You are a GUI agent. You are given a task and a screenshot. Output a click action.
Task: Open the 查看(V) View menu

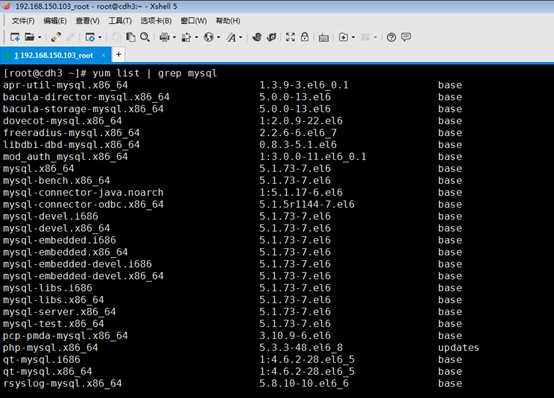pos(88,21)
